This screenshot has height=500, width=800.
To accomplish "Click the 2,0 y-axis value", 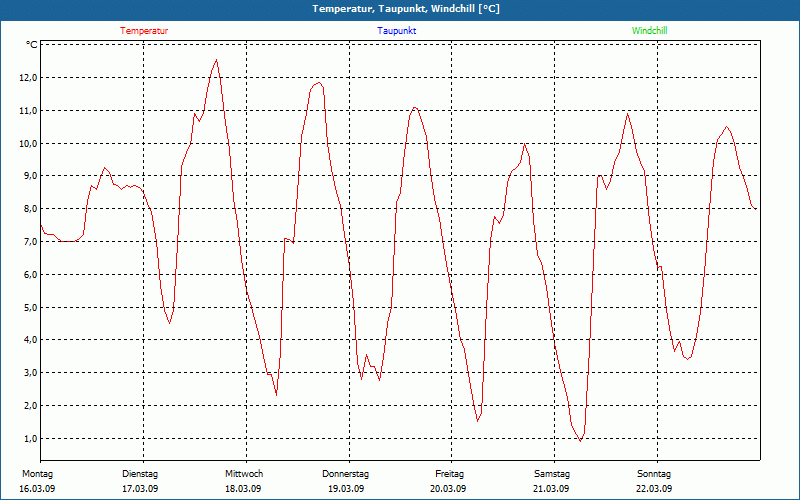I will [x=29, y=406].
